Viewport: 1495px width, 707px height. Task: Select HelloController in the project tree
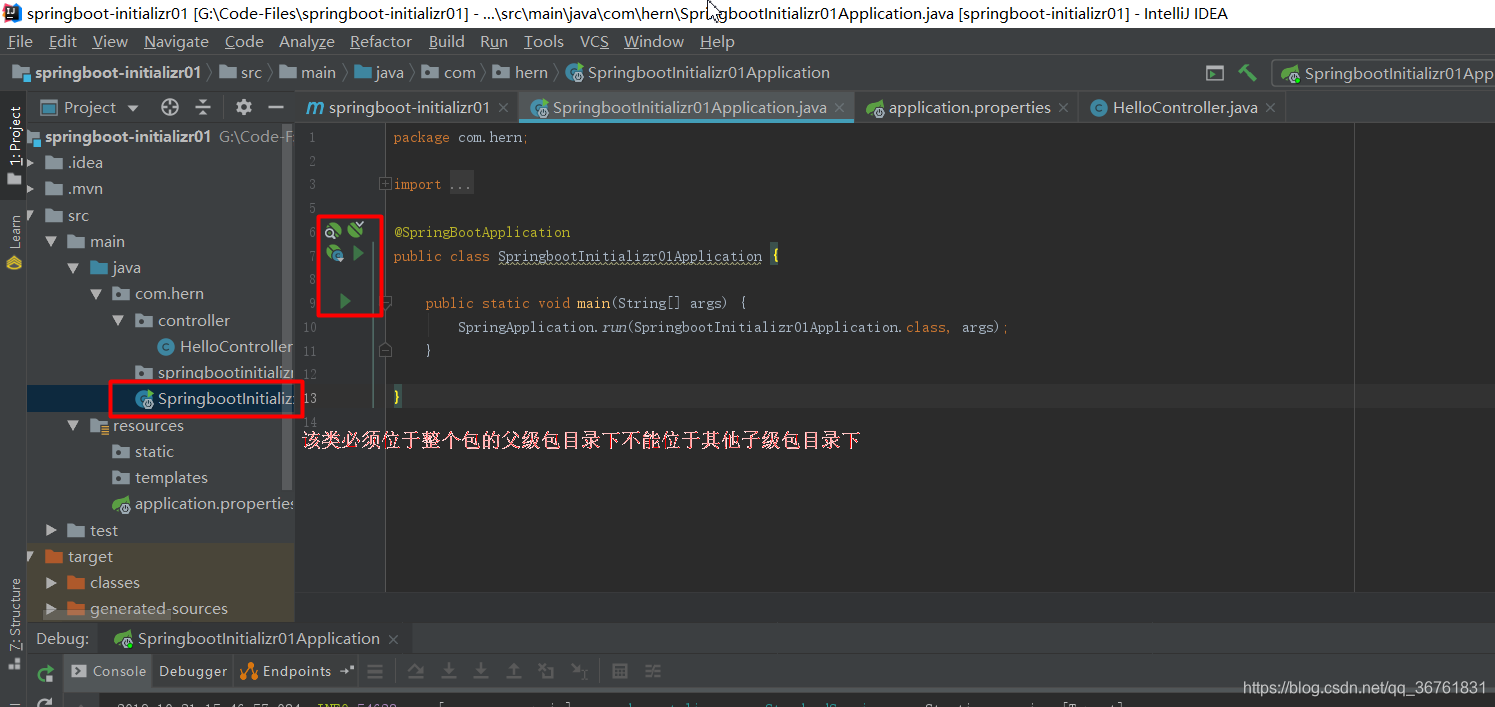coord(225,347)
